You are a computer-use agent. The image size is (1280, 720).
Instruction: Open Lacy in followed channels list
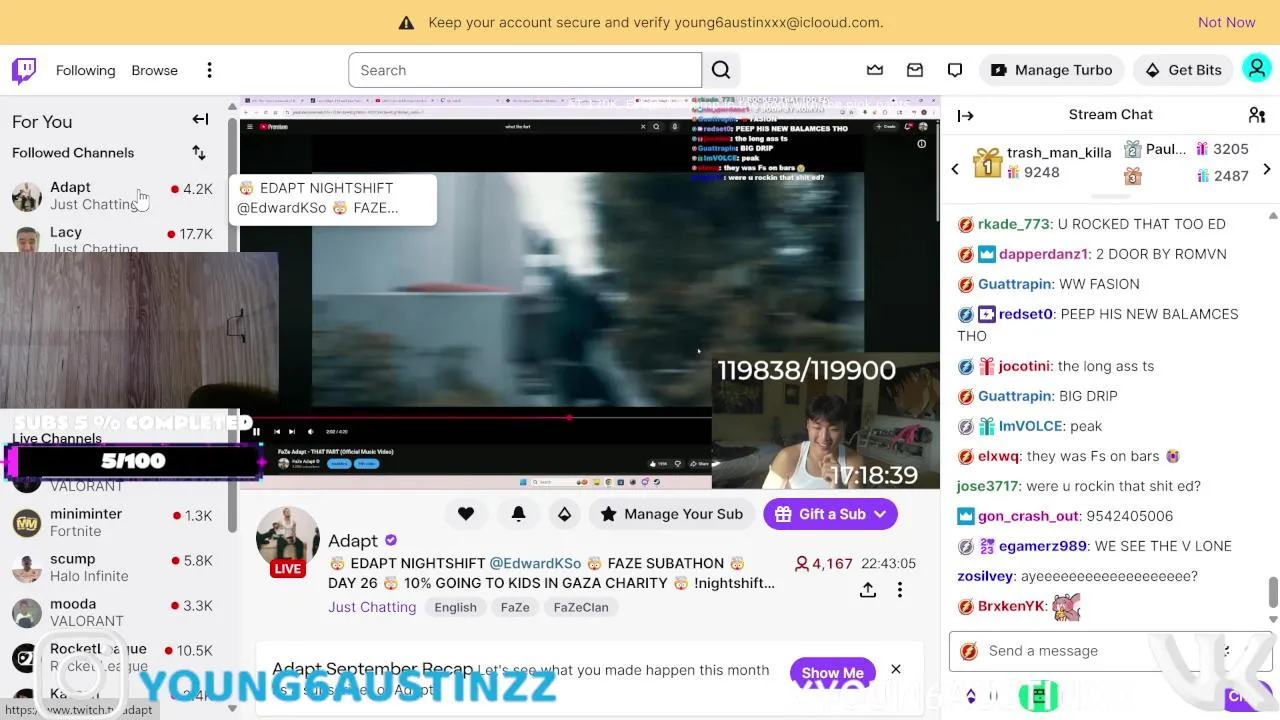point(112,238)
